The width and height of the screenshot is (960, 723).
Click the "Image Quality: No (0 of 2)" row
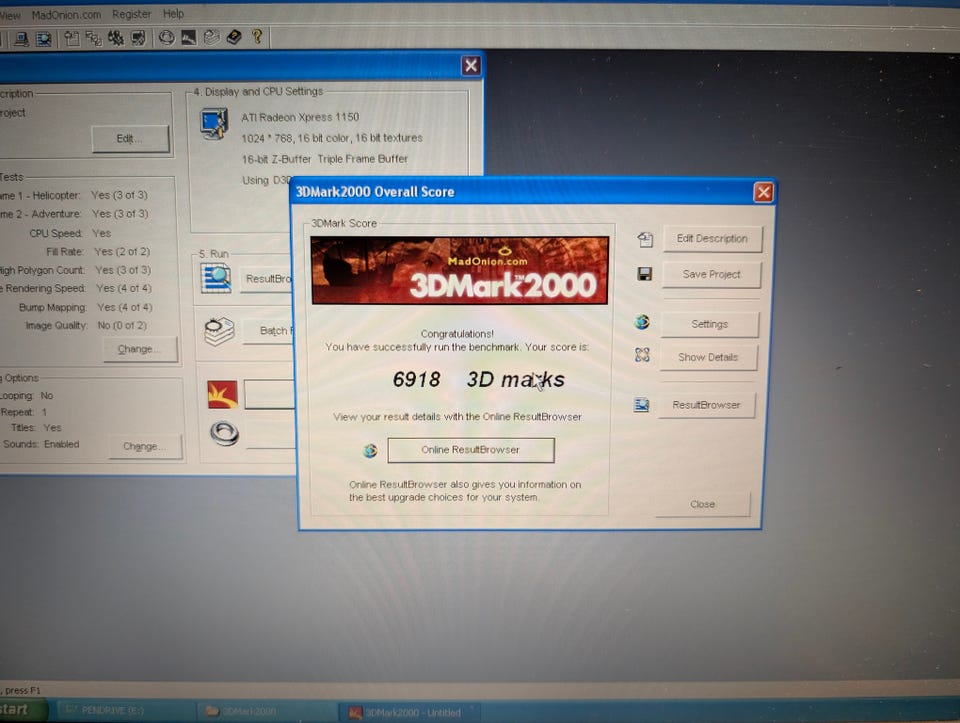[x=86, y=326]
